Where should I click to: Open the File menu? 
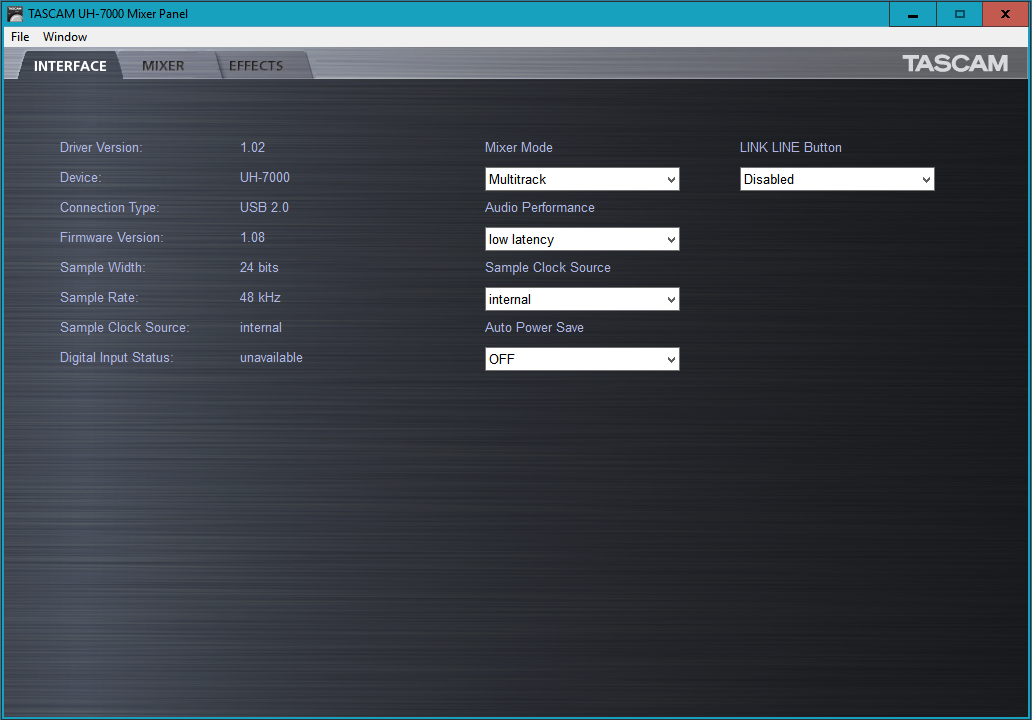click(20, 37)
